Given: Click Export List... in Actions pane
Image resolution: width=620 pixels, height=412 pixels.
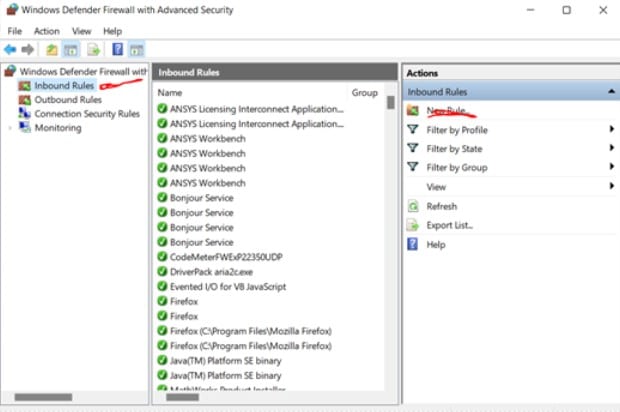Looking at the screenshot, I should 450,225.
